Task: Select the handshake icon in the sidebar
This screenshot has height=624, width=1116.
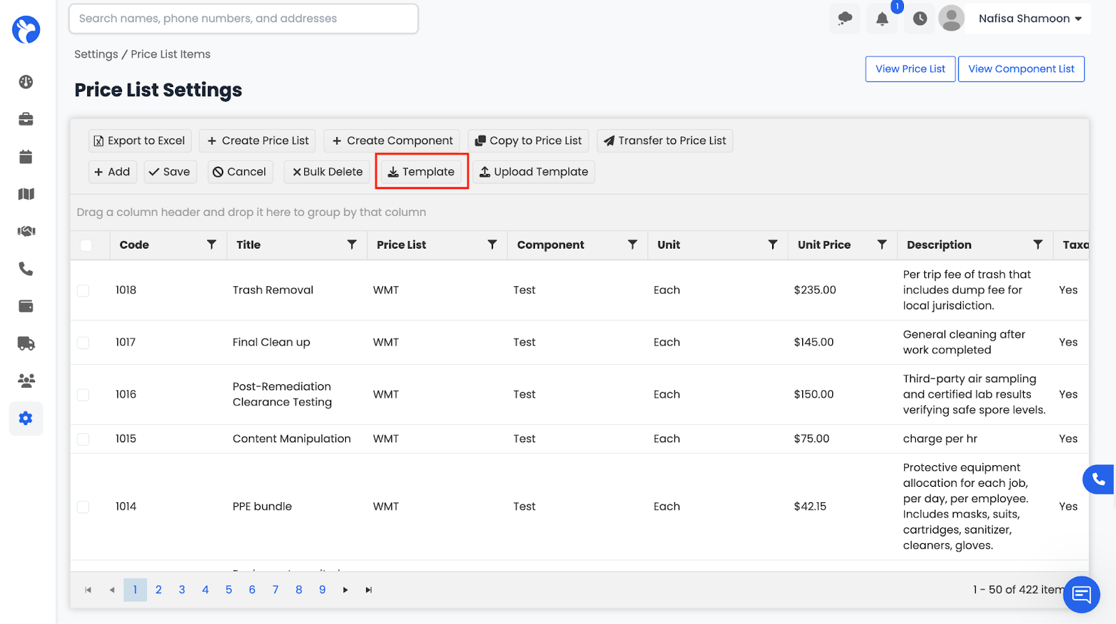Action: [25, 230]
